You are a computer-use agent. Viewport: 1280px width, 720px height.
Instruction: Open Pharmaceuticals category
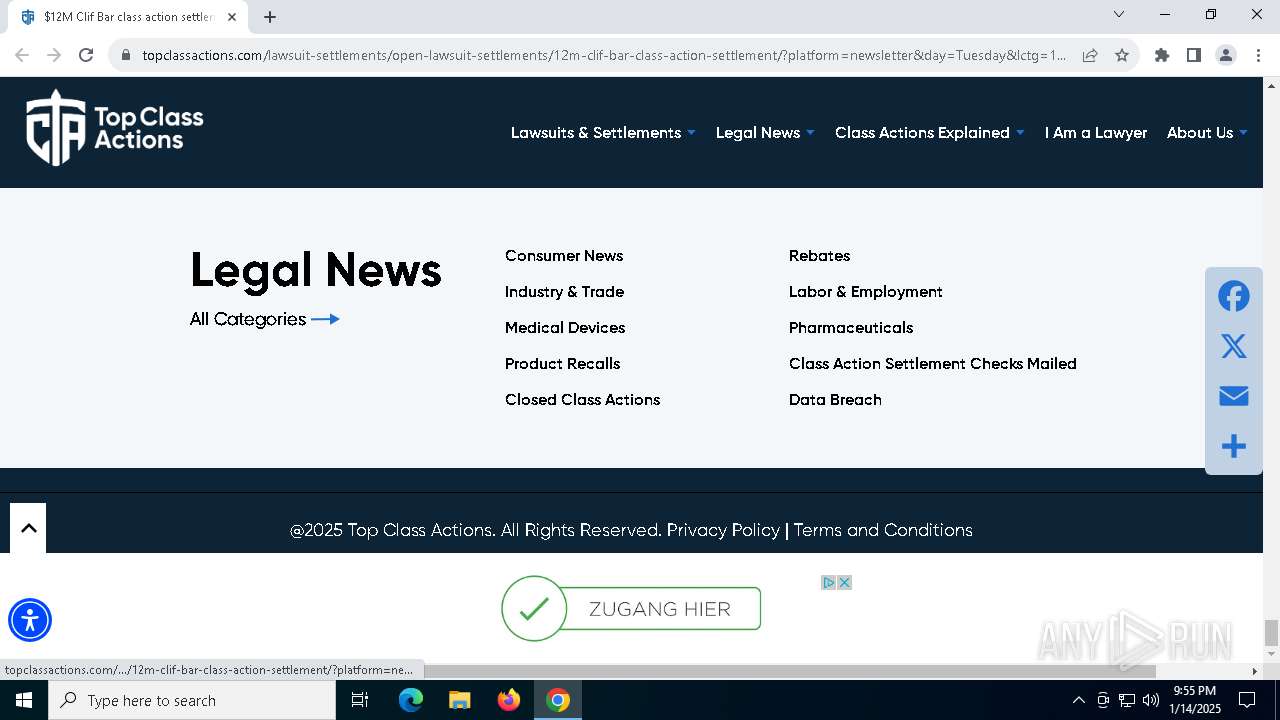pyautogui.click(x=851, y=328)
